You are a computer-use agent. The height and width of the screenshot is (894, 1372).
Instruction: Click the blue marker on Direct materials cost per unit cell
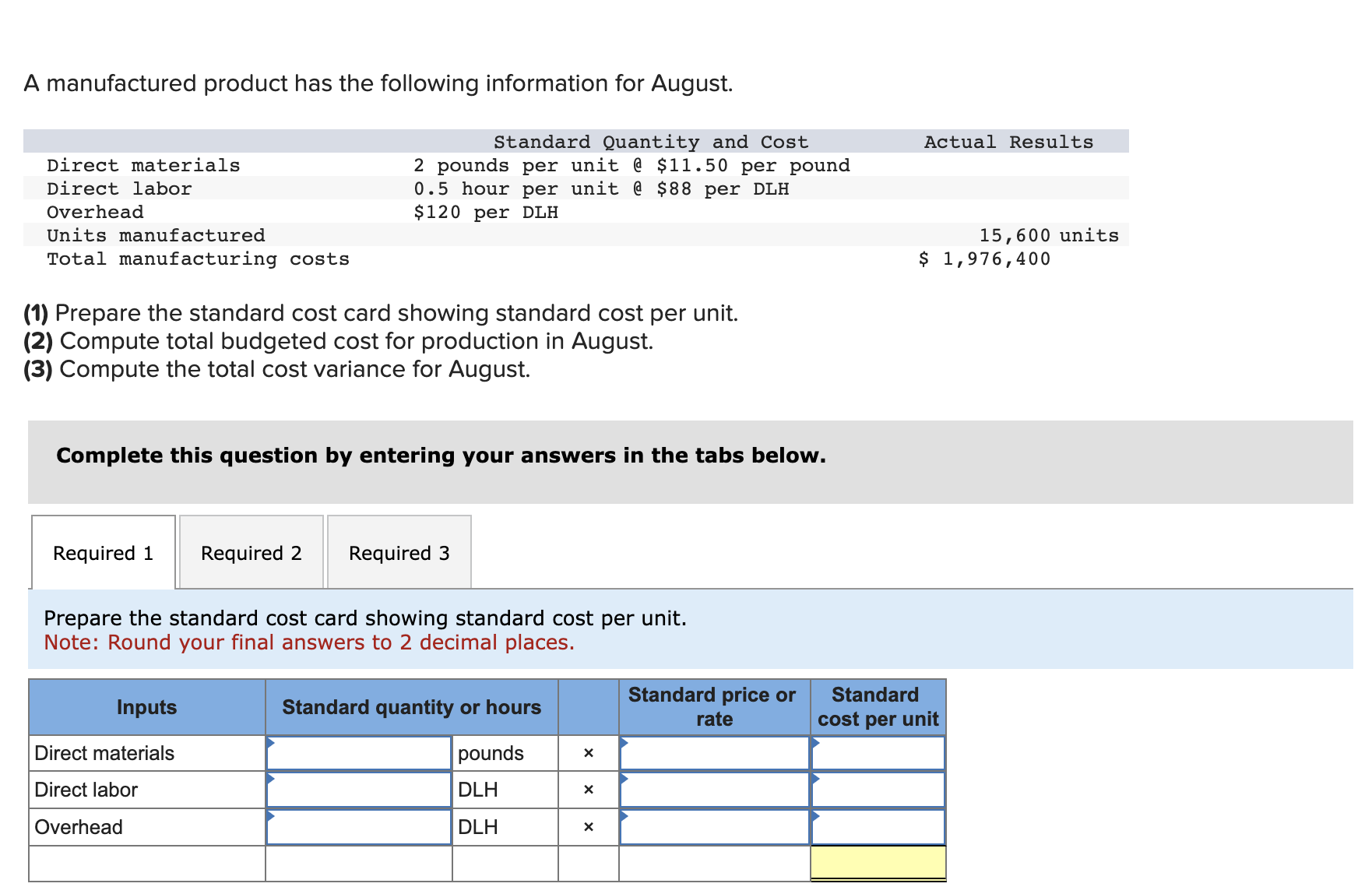tap(816, 742)
